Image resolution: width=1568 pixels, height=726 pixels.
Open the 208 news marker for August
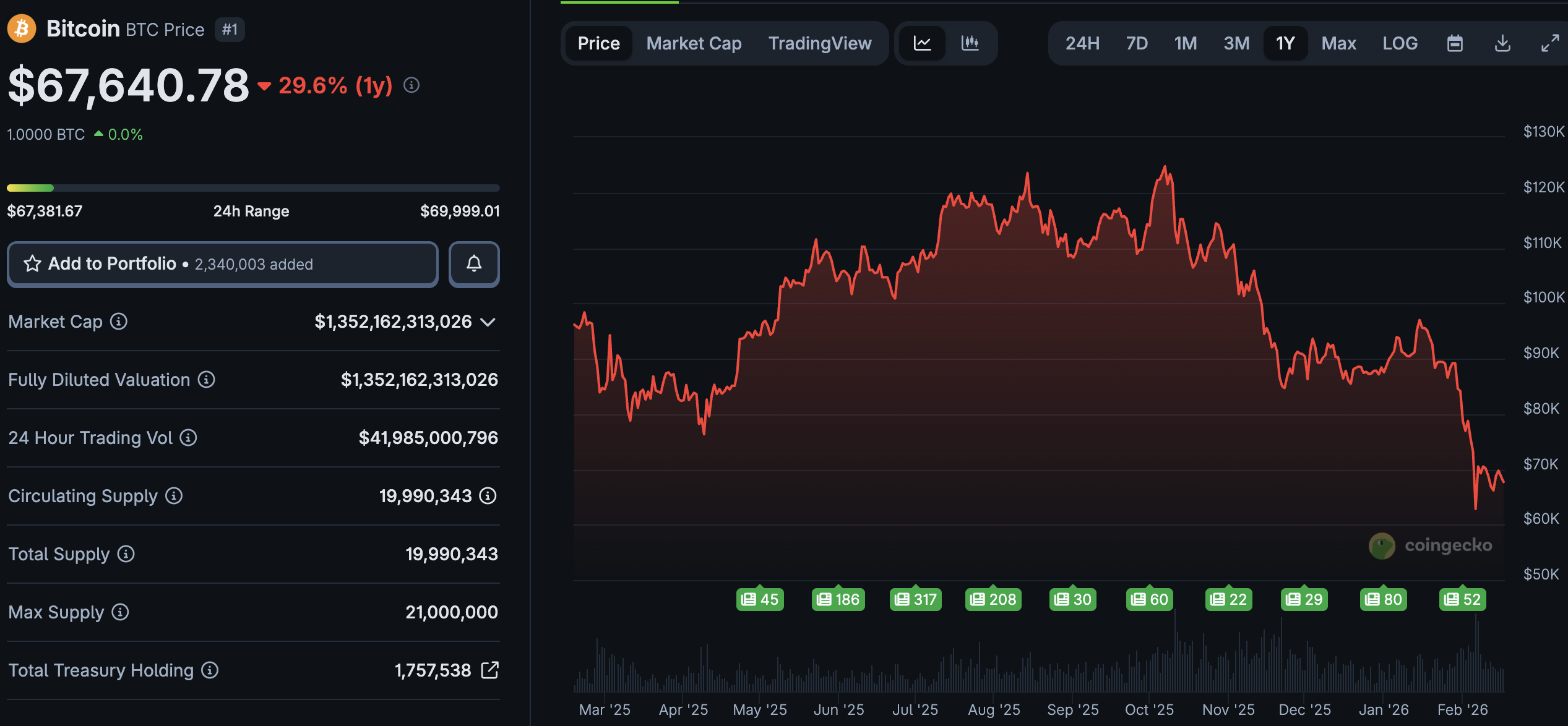pyautogui.click(x=993, y=599)
